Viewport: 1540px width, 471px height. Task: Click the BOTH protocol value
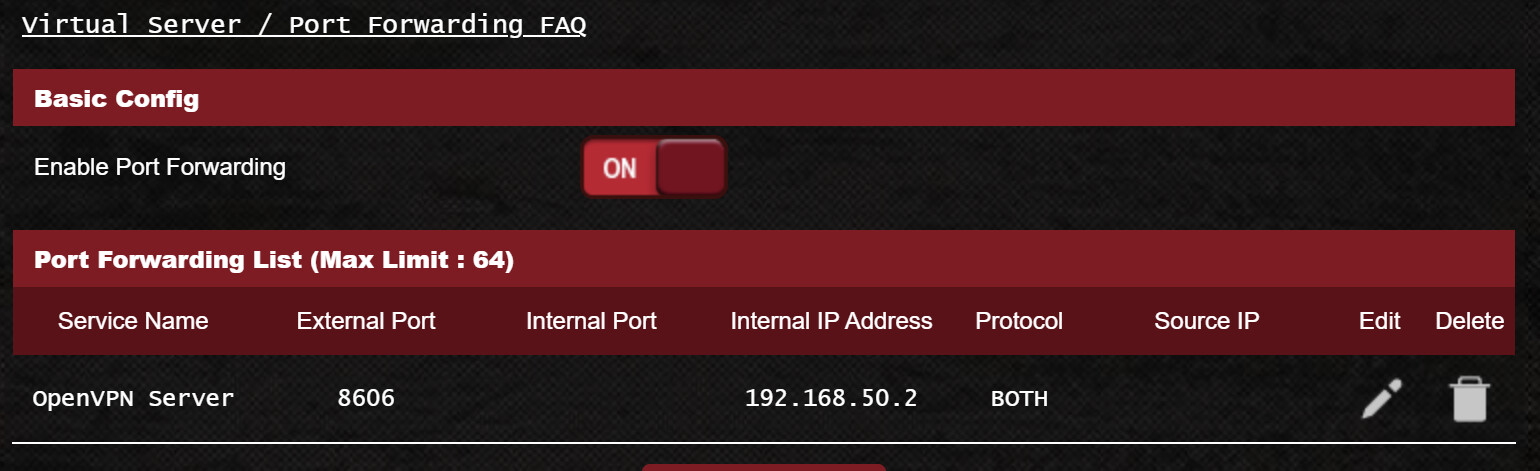(x=1019, y=399)
